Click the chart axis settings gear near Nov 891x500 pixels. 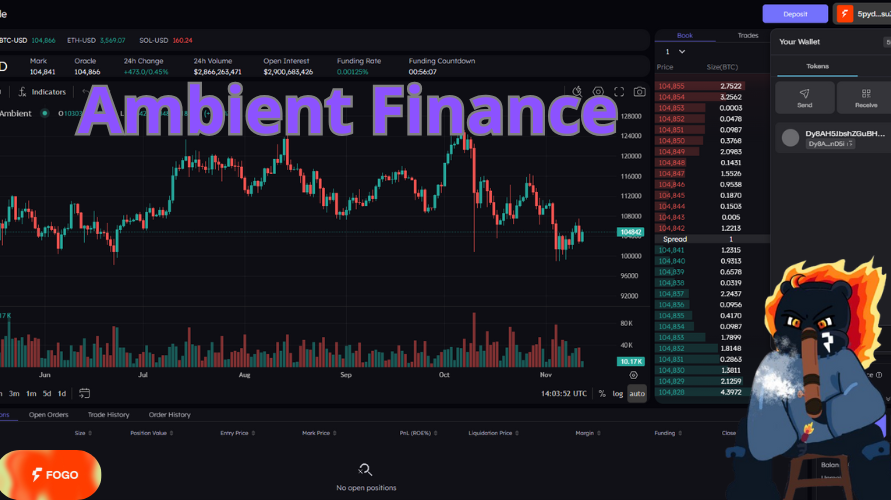click(633, 375)
